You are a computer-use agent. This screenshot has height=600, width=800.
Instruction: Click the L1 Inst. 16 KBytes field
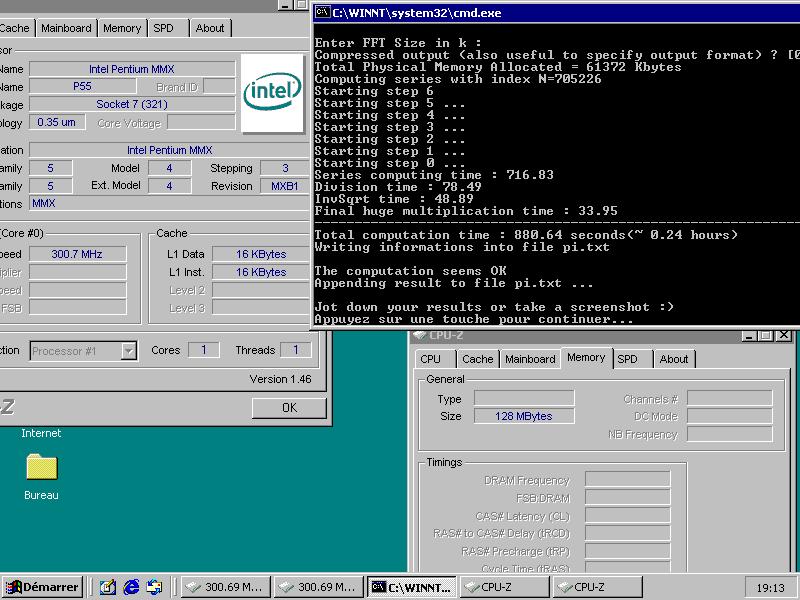[261, 272]
